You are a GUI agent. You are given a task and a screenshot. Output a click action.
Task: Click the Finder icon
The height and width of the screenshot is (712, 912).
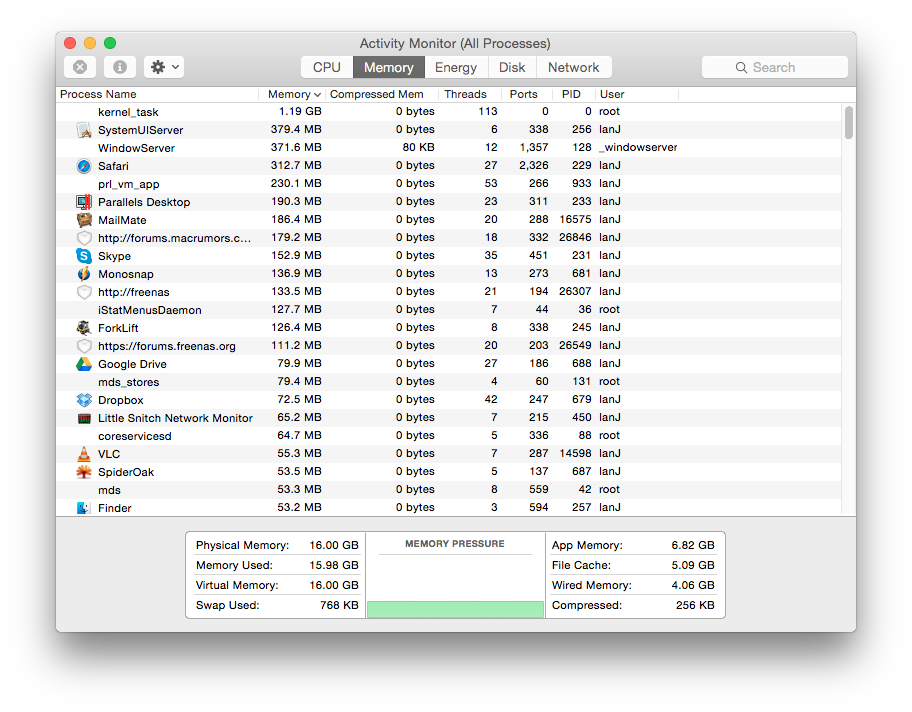point(84,508)
